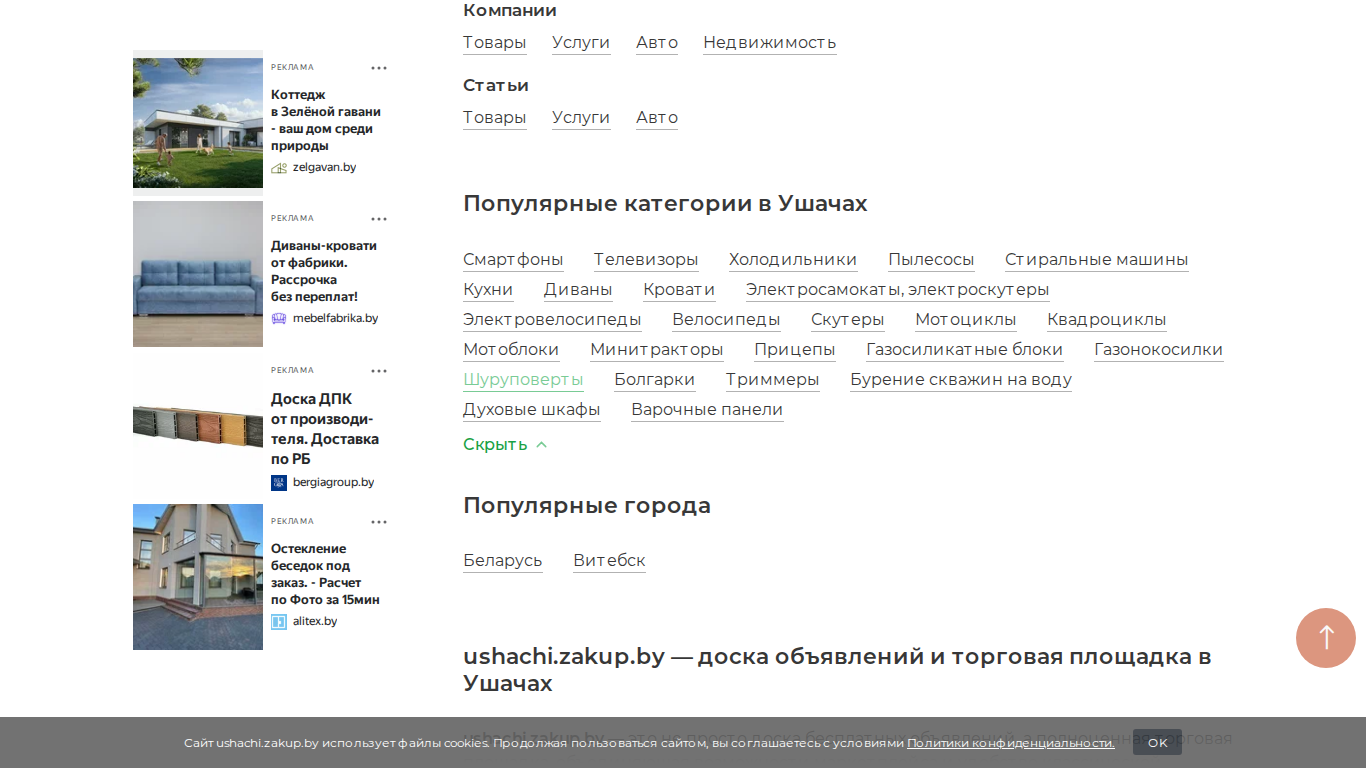Click the mebelfabrika.by site icon
This screenshot has height=768, width=1366.
[x=279, y=319]
